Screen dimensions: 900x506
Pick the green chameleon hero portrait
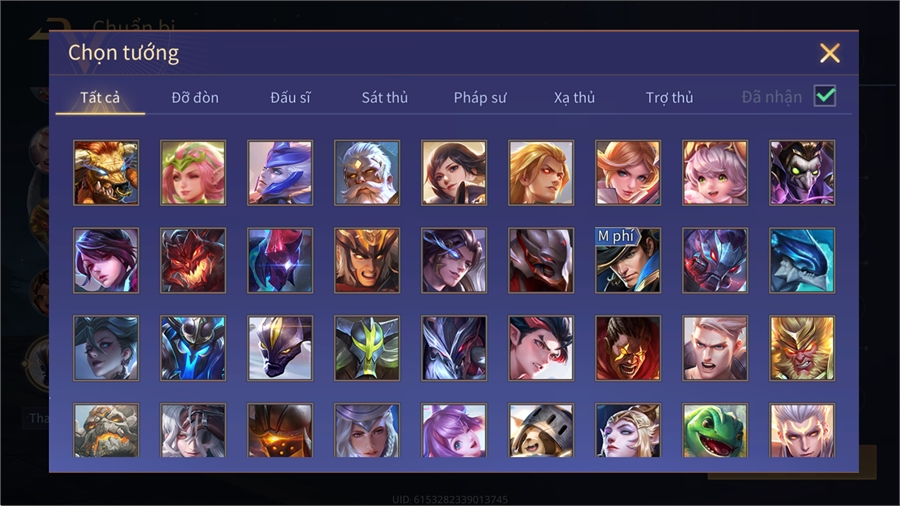[x=715, y=430]
